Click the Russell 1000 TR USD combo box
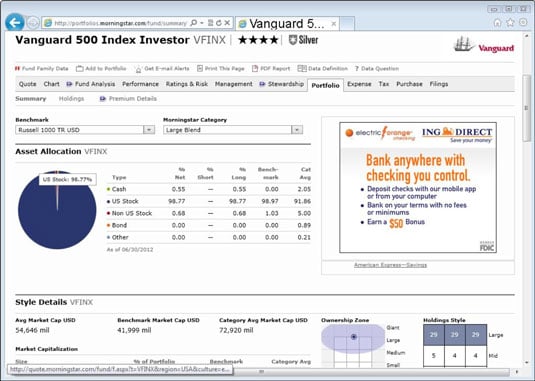Screen dimensions: 535x381 (85, 130)
